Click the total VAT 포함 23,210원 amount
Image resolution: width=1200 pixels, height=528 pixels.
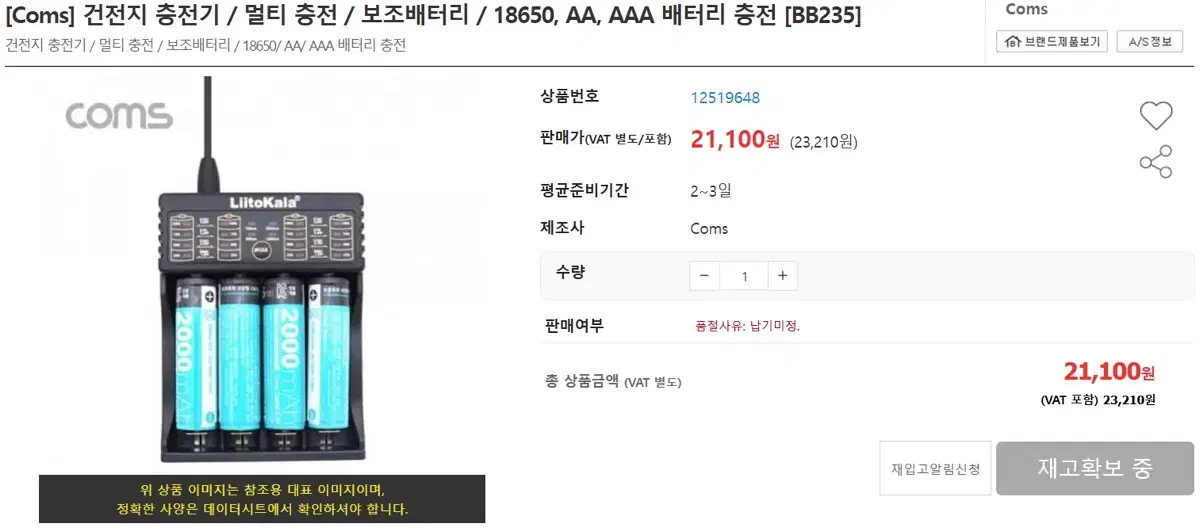pyautogui.click(x=1098, y=400)
